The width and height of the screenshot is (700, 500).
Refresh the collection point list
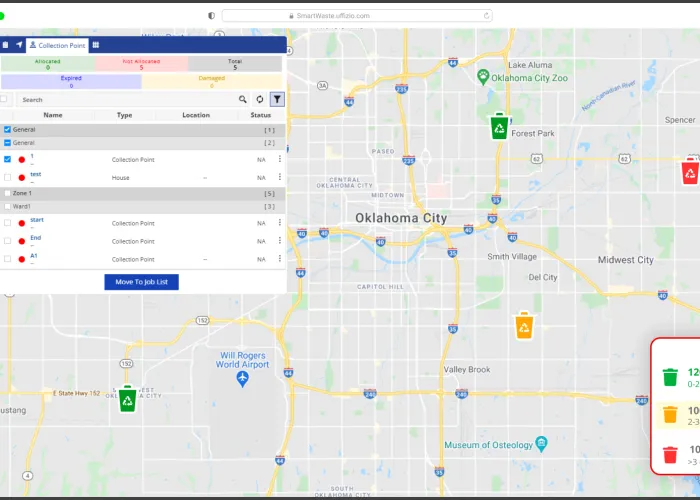pos(260,100)
